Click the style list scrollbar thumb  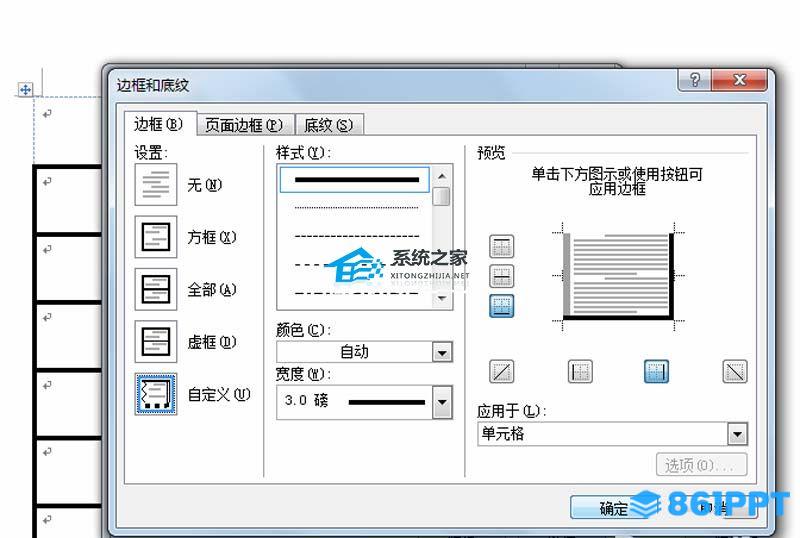click(x=442, y=197)
